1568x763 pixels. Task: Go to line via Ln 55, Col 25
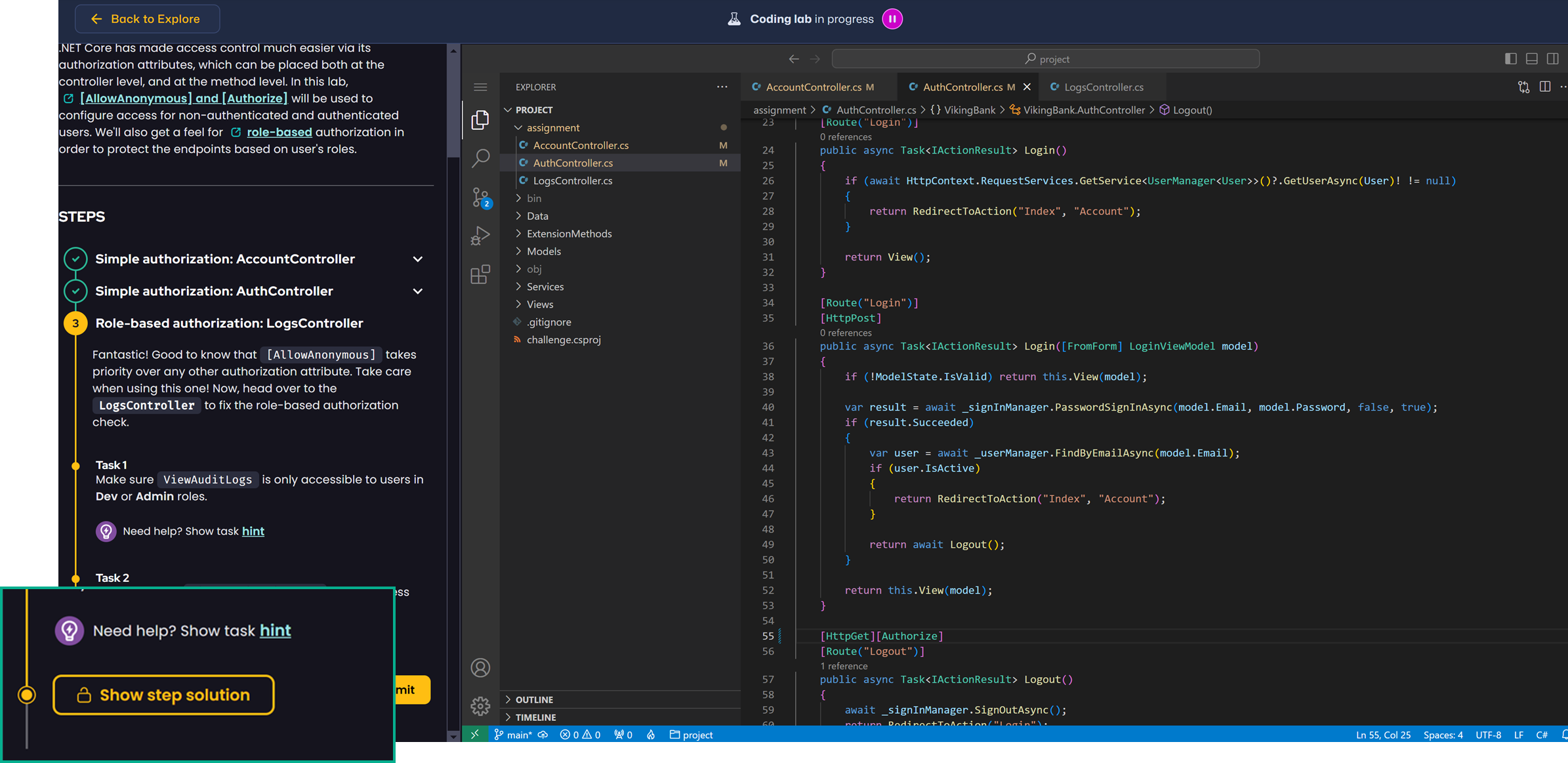click(1383, 735)
